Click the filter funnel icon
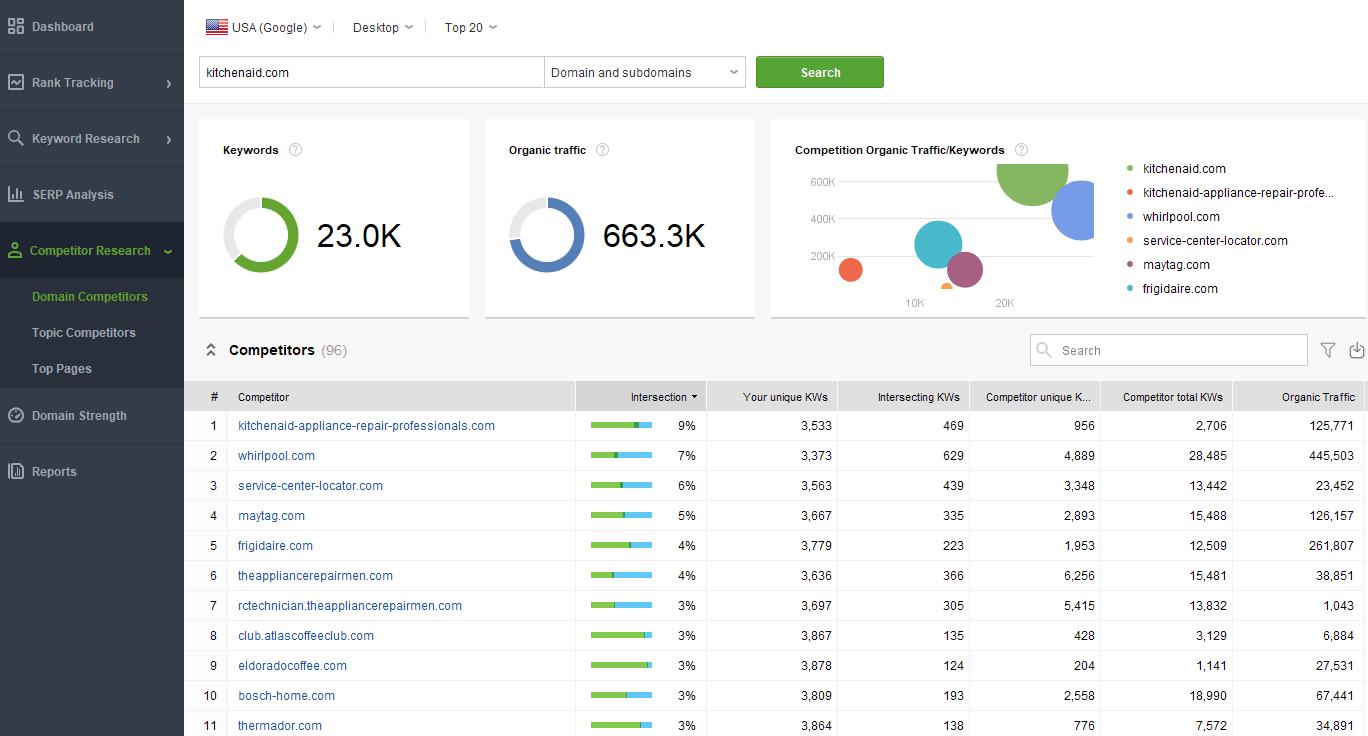The width and height of the screenshot is (1368, 736). pyautogui.click(x=1328, y=350)
